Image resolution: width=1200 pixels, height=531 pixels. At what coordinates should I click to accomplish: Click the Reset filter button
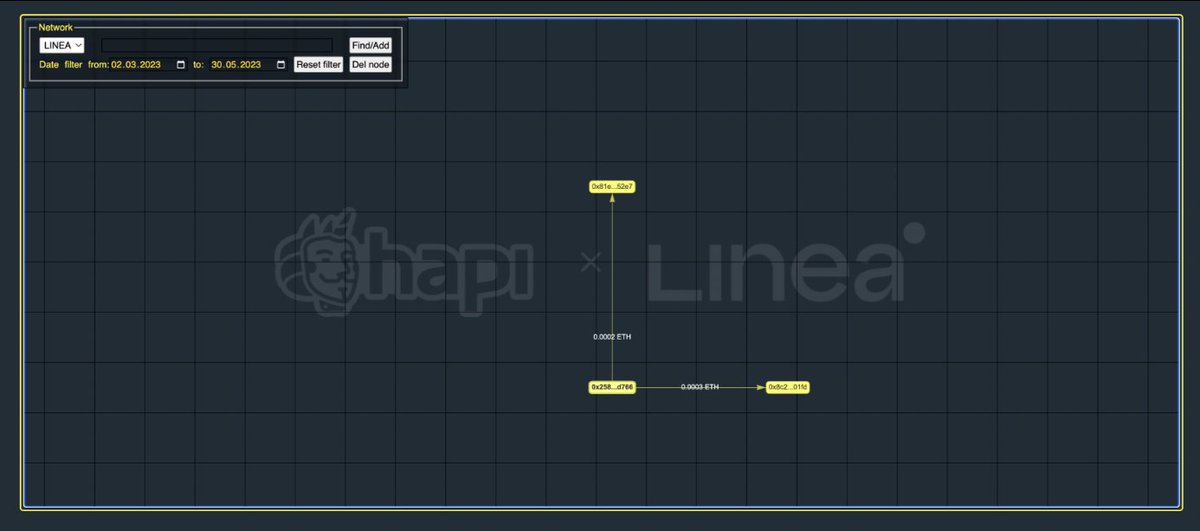(x=319, y=64)
